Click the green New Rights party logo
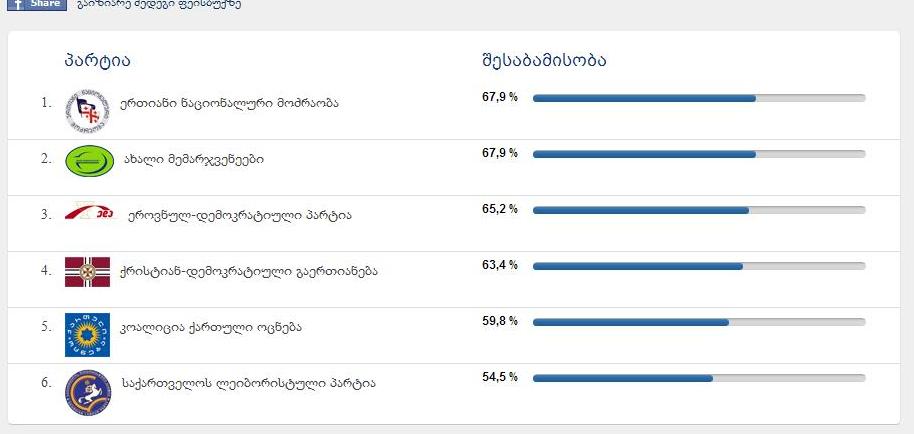This screenshot has width=914, height=434. 87,160
